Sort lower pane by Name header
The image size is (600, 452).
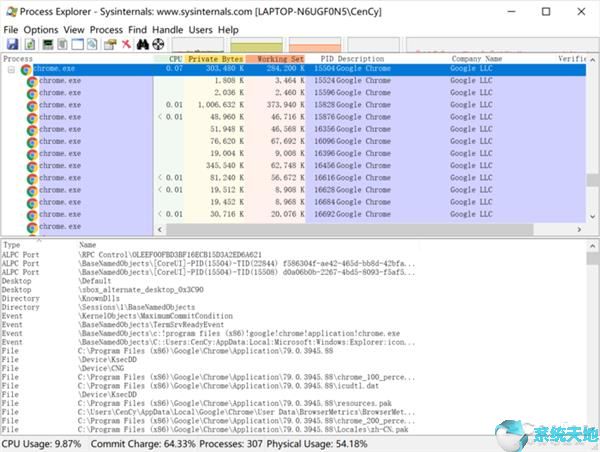coord(87,245)
